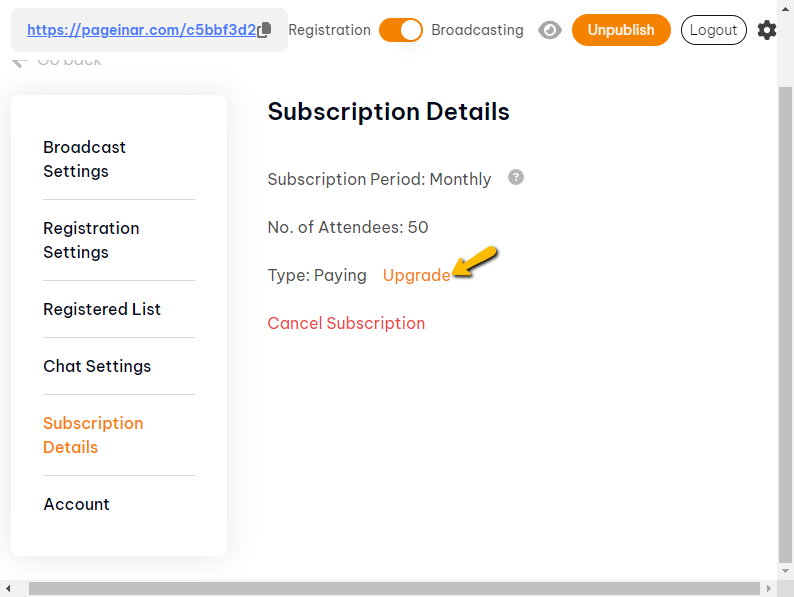Click the horizontal scrollbar right arrow
794x597 pixels.
(x=769, y=589)
